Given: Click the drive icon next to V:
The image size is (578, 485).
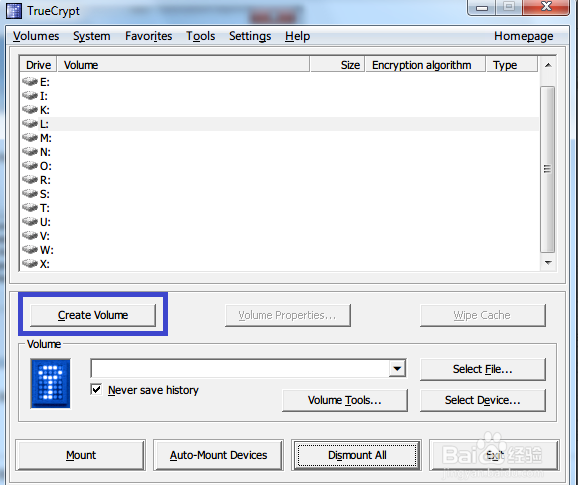Looking at the screenshot, I should (x=30, y=235).
